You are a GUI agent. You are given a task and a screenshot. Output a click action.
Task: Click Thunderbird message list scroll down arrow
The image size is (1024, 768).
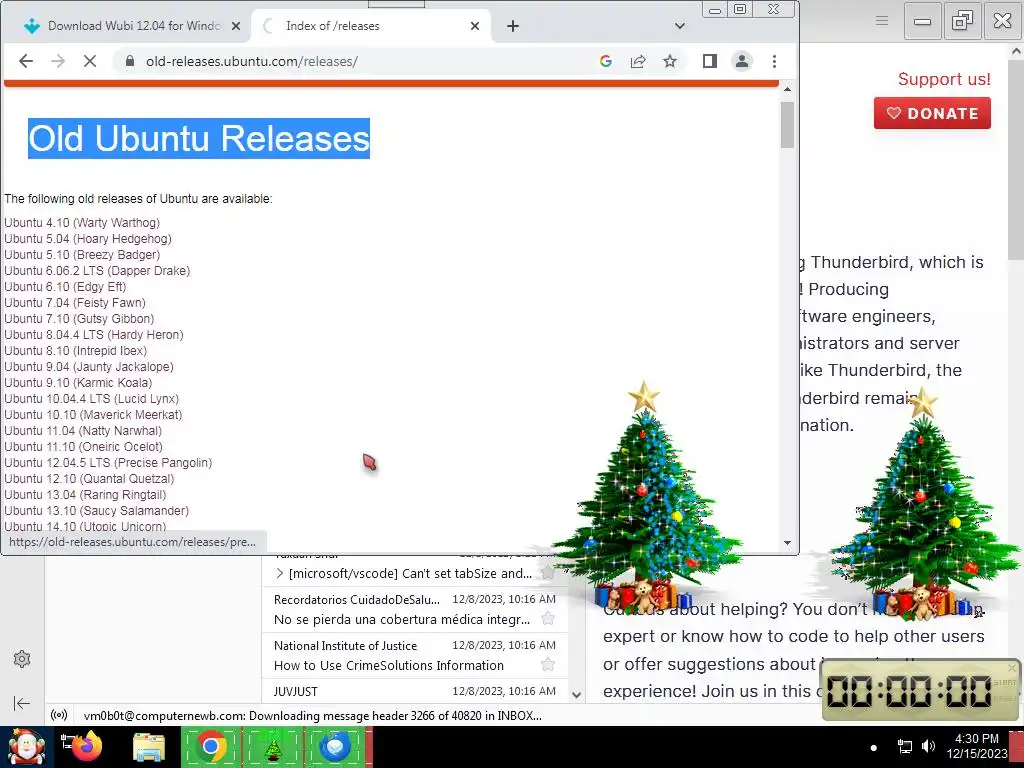pyautogui.click(x=576, y=695)
